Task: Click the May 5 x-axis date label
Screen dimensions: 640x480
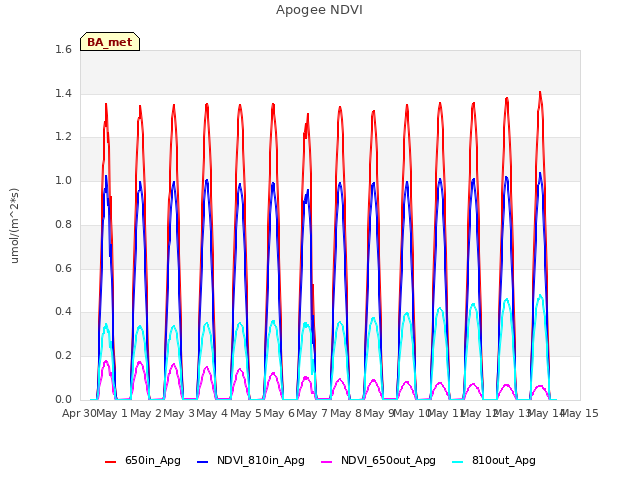Action: 246,413
